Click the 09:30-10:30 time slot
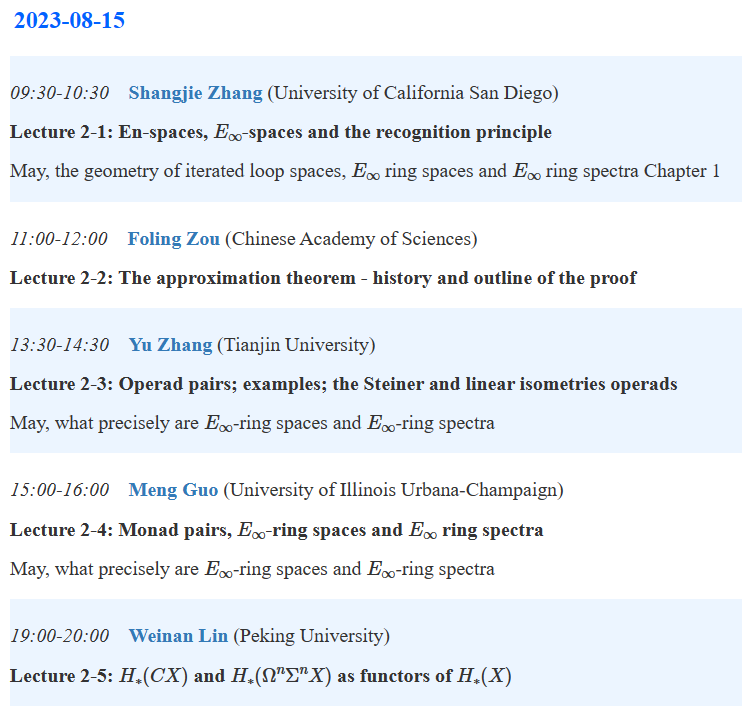The image size is (750, 713). [x=59, y=93]
